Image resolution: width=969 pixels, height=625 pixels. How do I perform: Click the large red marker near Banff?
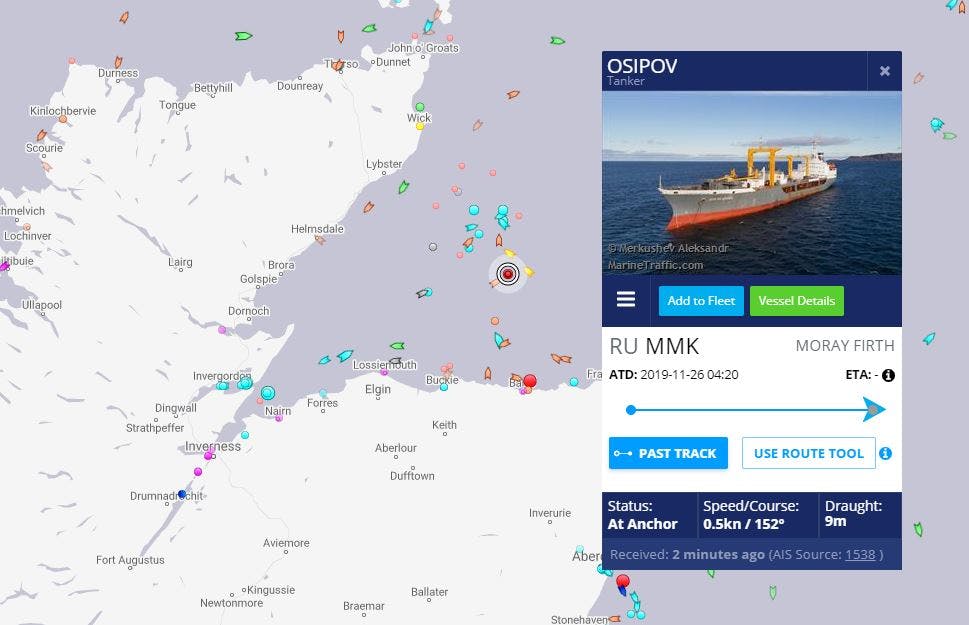[530, 381]
